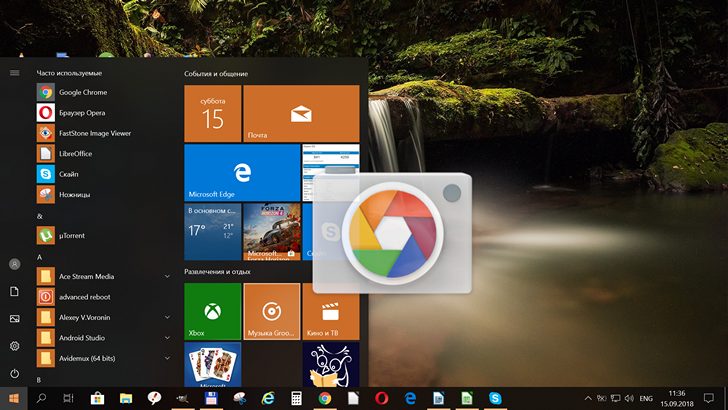
Task: Open the owl reading book tile
Action: [331, 364]
